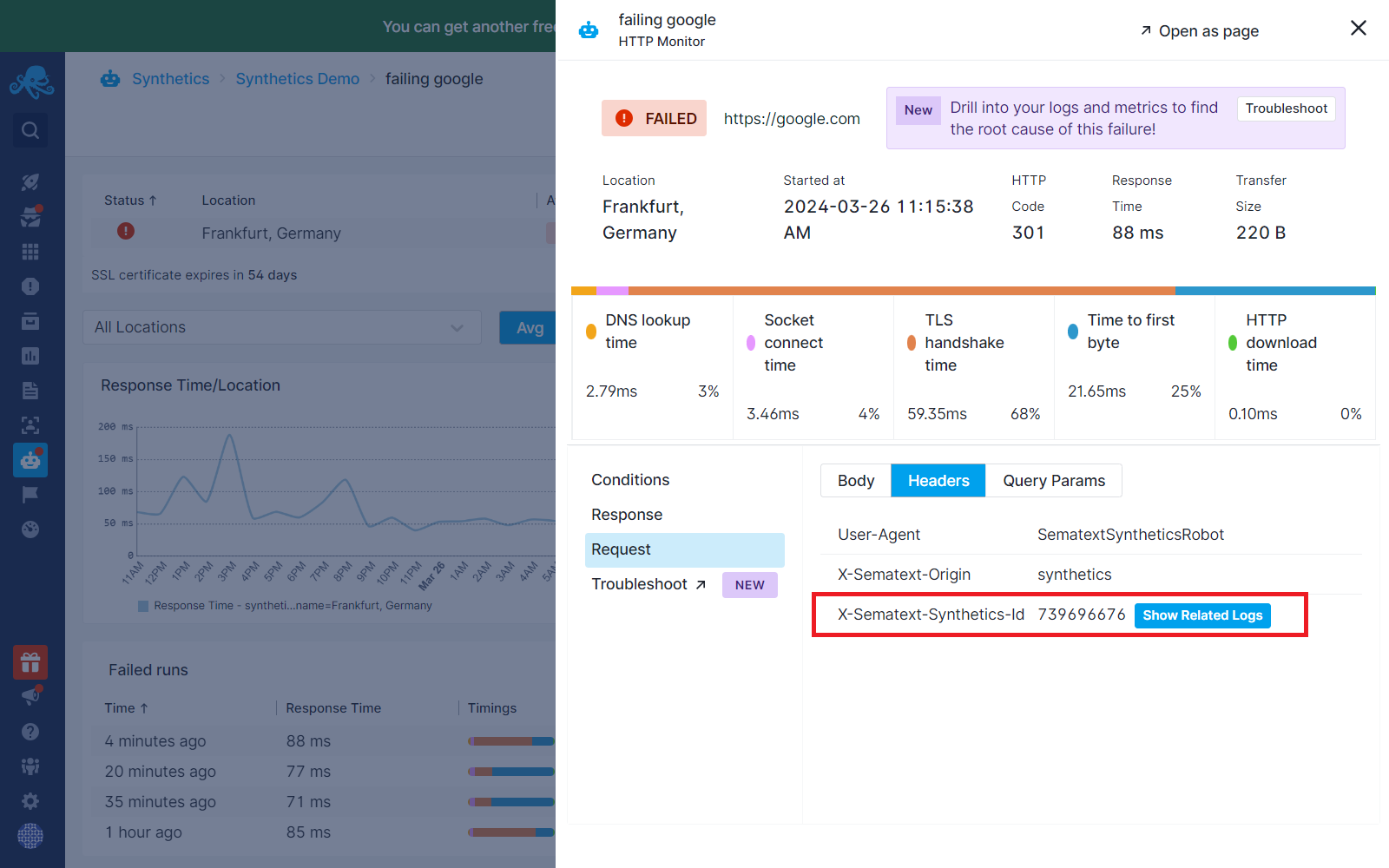Open Synthetics Demo breadcrumb link
1389x868 pixels.
[x=297, y=79]
